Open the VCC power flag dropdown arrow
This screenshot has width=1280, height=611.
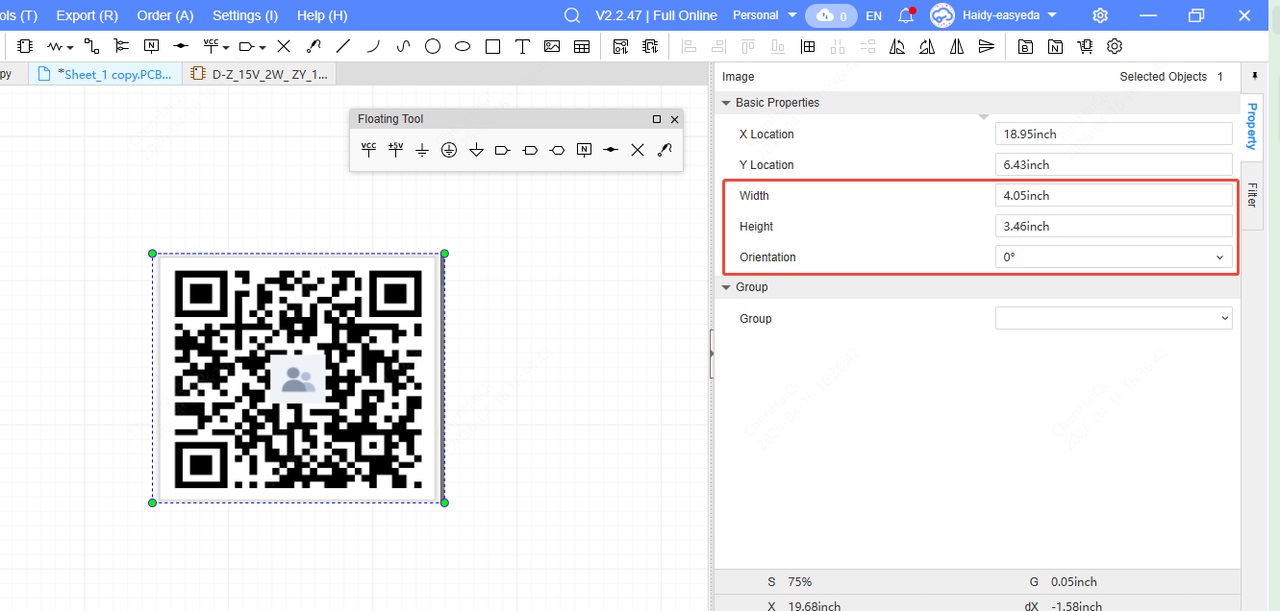point(226,47)
